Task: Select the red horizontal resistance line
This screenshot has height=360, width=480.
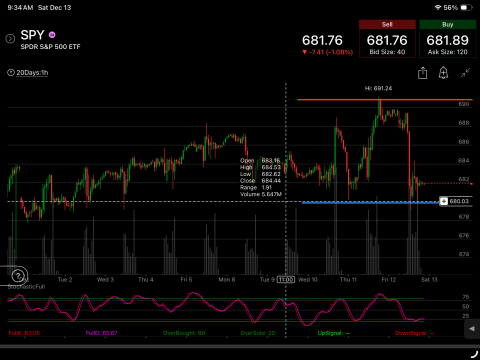Action: pos(385,100)
